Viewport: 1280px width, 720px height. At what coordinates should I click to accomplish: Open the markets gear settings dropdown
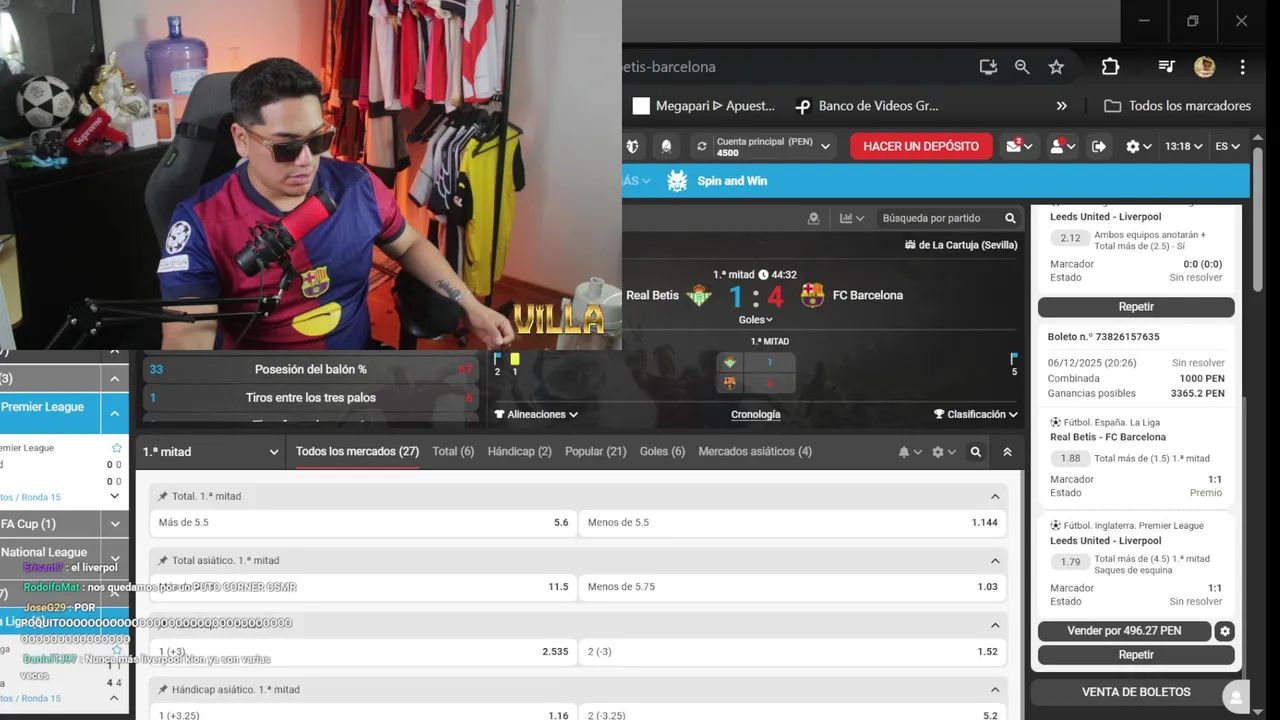click(942, 452)
